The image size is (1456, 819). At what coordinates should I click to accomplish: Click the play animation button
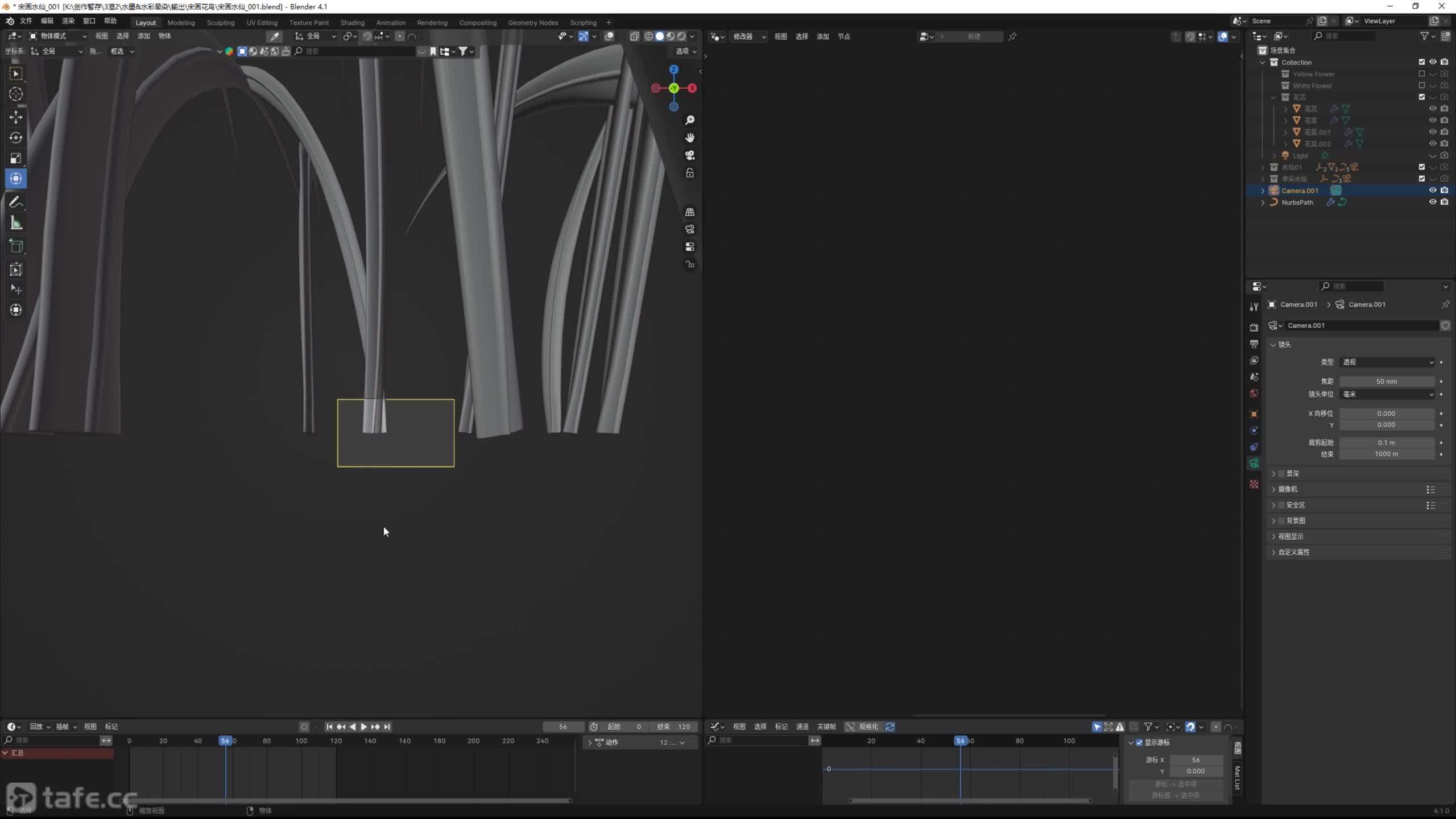(364, 727)
